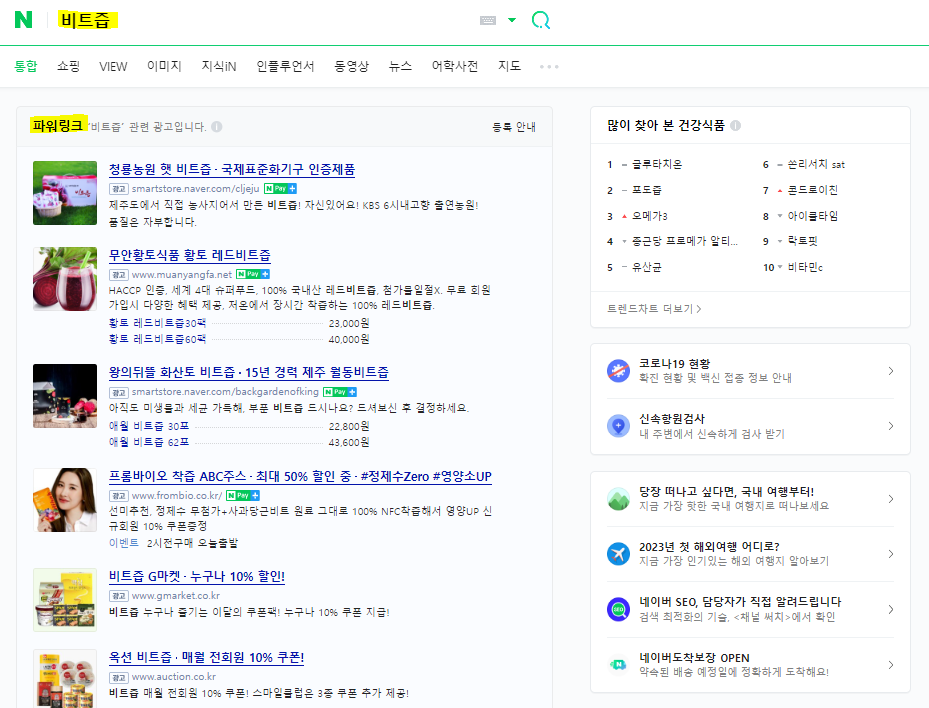This screenshot has width=929, height=708.
Task: Click the red beet juice glass thumbnail
Action: 65,278
